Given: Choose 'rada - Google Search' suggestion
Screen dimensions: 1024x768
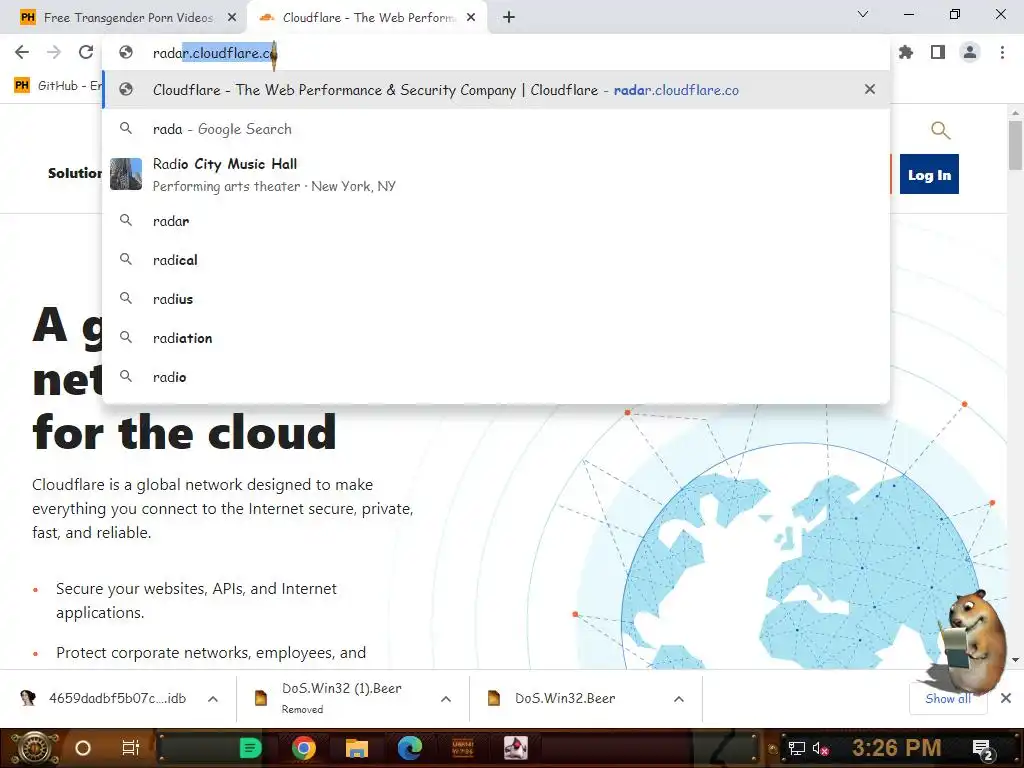Looking at the screenshot, I should [x=496, y=129].
